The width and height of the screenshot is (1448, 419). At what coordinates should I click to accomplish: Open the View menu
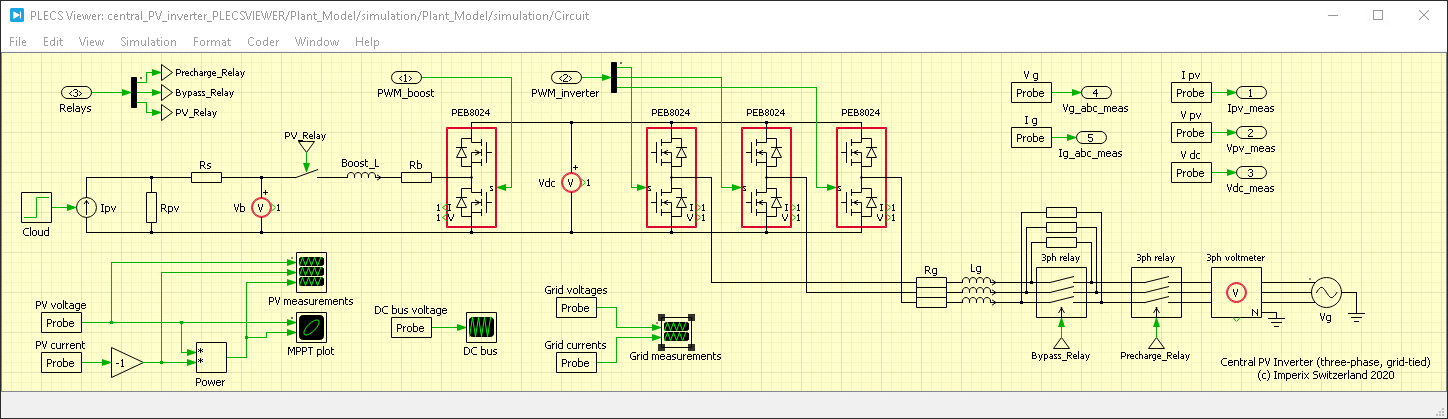(91, 42)
